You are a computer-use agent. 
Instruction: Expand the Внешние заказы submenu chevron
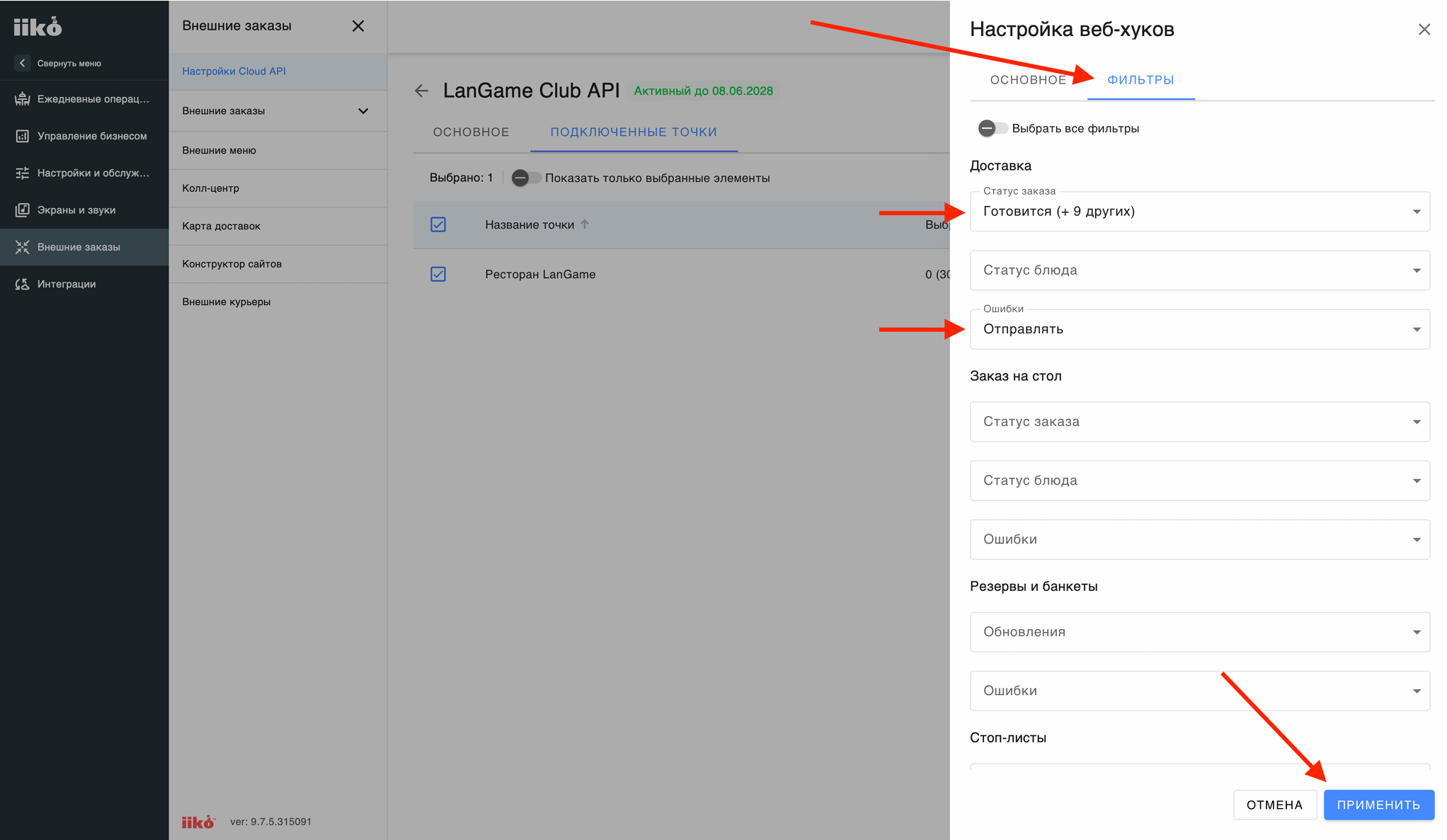[x=363, y=111]
